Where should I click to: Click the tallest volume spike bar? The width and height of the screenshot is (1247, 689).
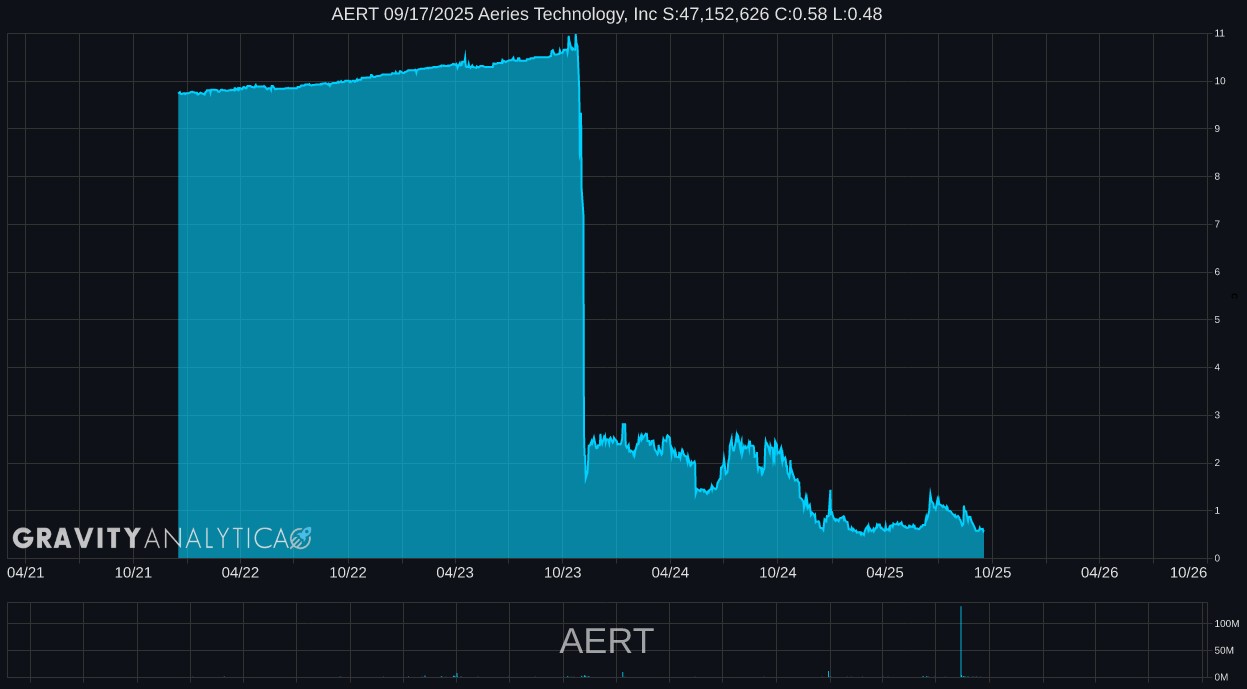[x=961, y=642]
